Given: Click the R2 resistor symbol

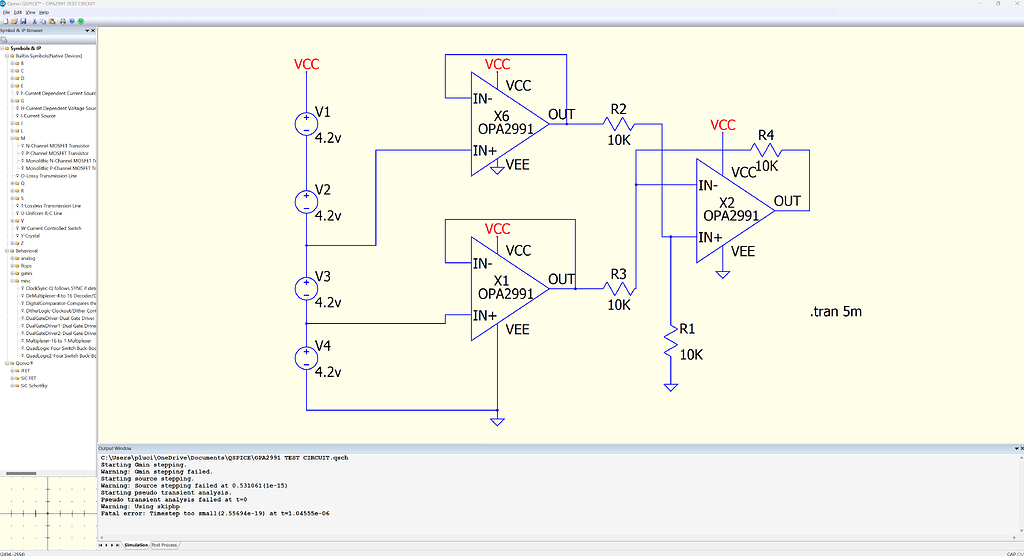Looking at the screenshot, I should [618, 123].
